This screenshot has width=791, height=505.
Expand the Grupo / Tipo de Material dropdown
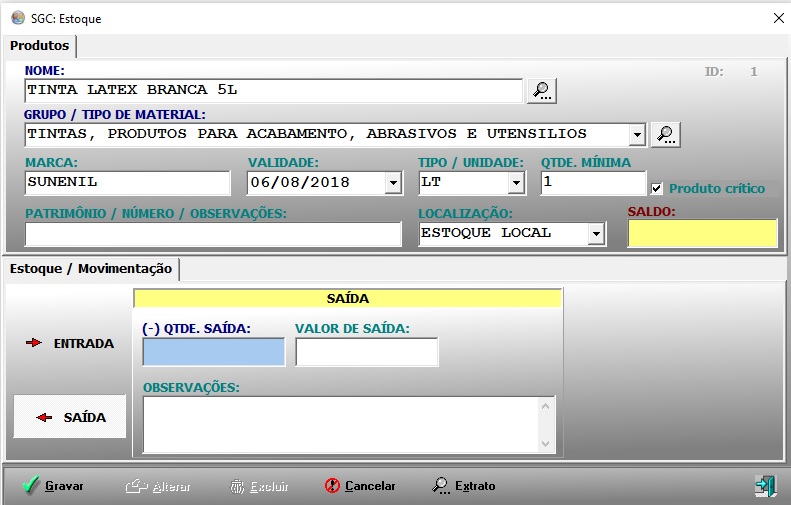(637, 134)
